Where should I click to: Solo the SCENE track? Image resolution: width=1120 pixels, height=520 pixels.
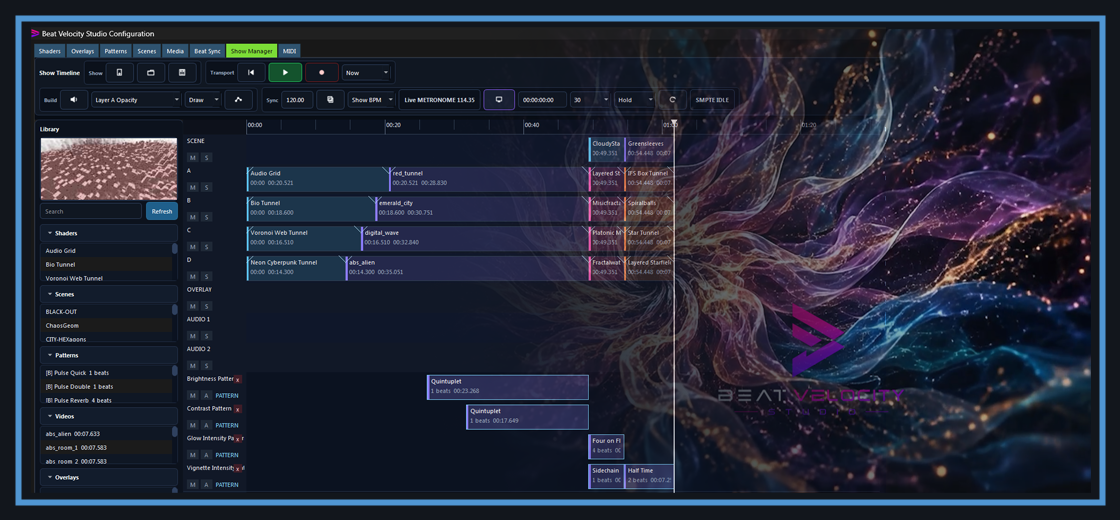point(206,158)
